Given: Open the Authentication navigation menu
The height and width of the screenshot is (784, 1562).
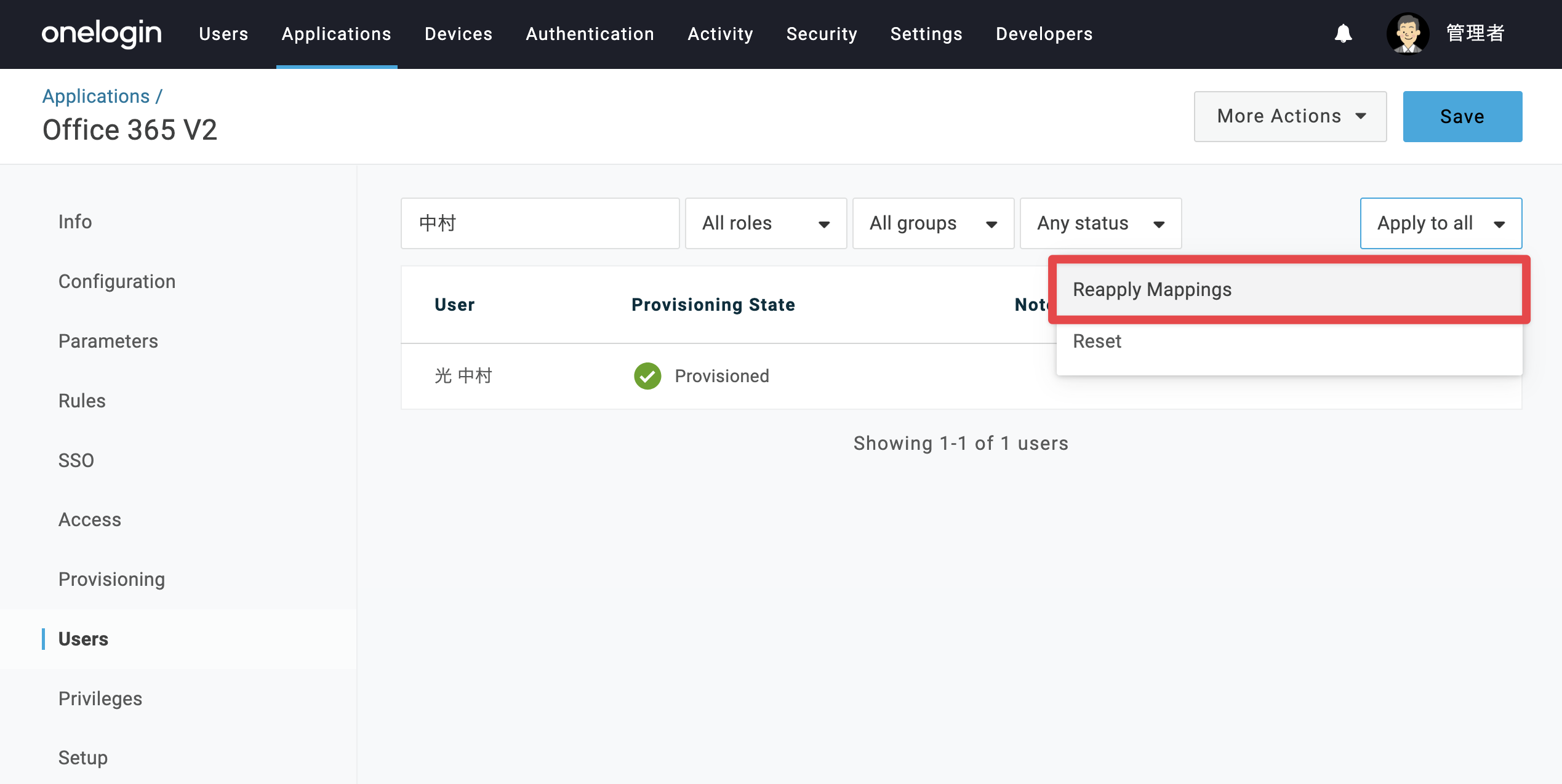Looking at the screenshot, I should coord(590,34).
